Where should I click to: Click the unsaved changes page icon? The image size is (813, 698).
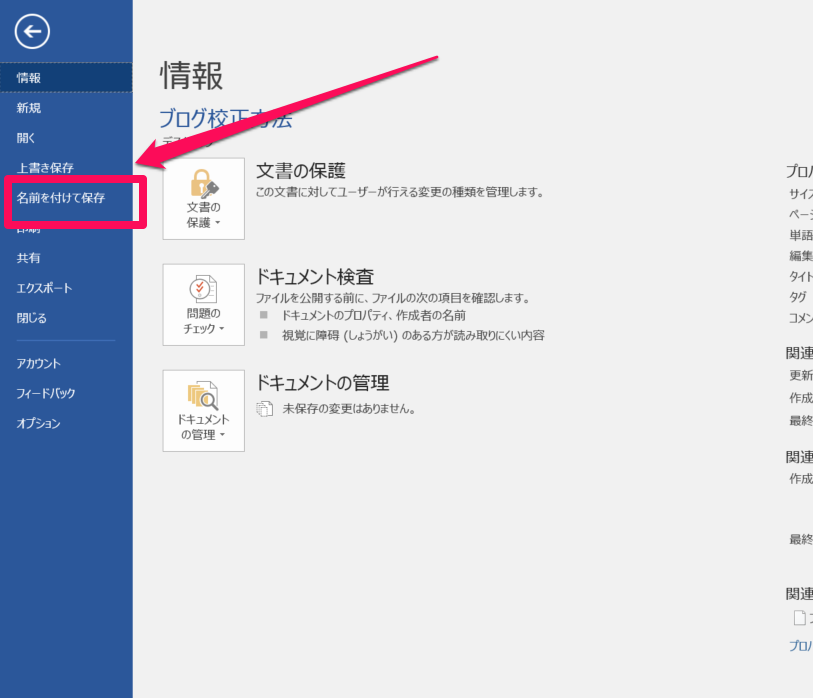264,409
